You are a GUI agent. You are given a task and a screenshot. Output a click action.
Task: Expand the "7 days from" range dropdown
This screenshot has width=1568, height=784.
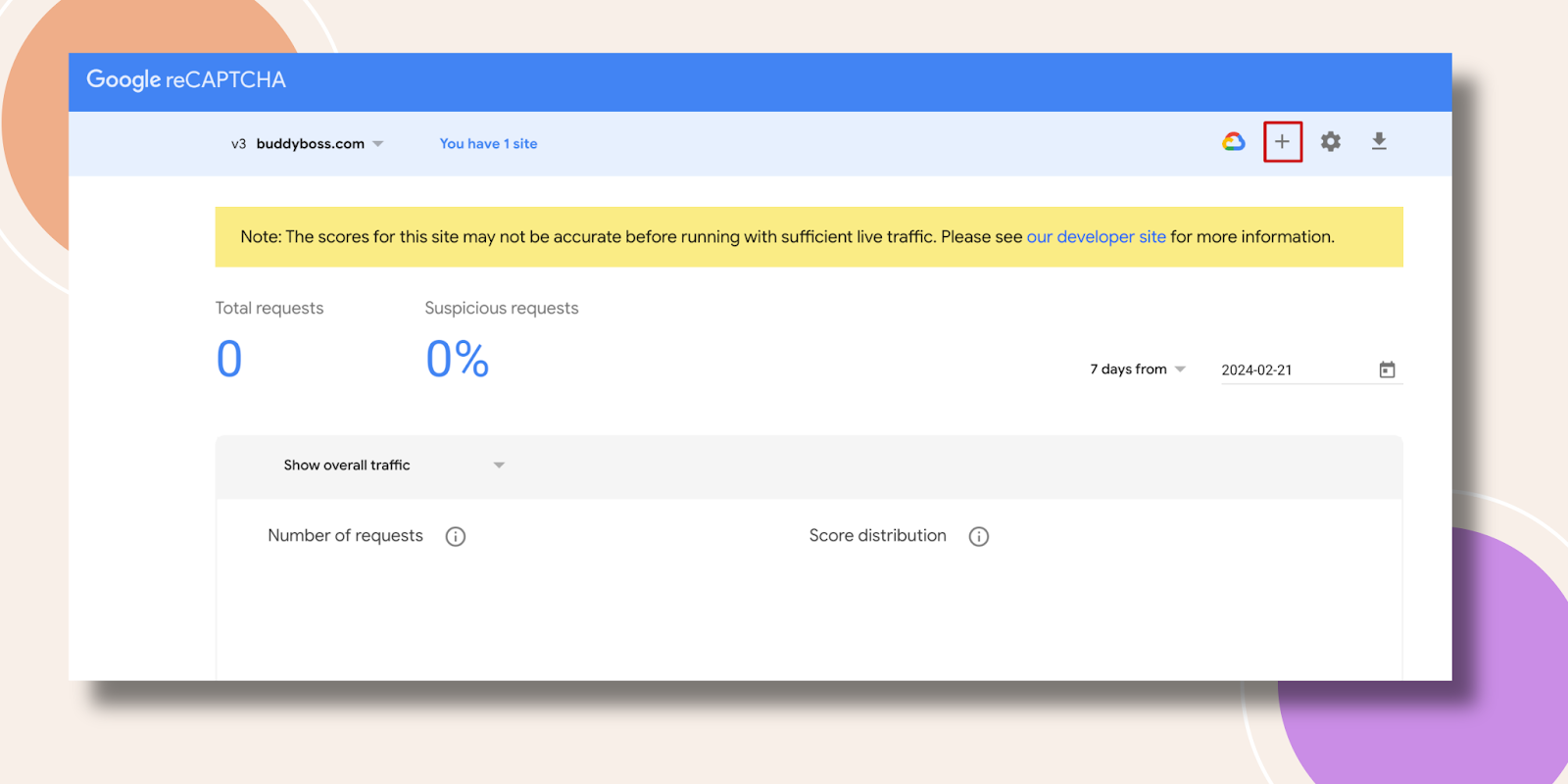point(1137,369)
